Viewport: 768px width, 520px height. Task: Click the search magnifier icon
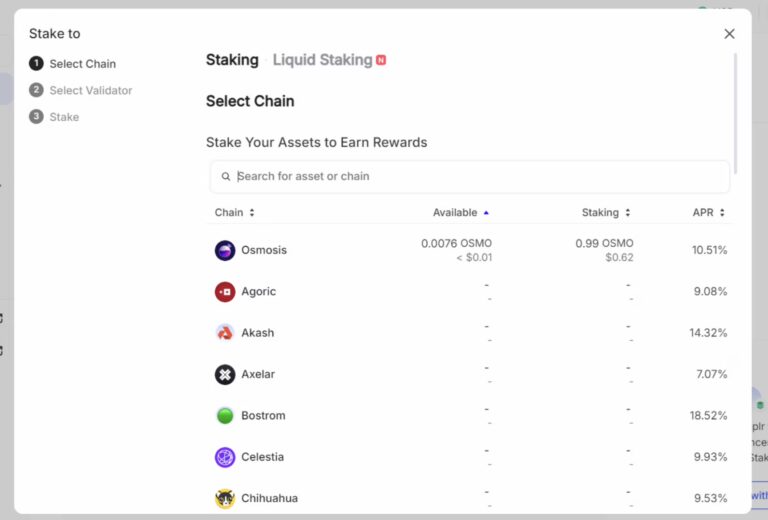[226, 177]
